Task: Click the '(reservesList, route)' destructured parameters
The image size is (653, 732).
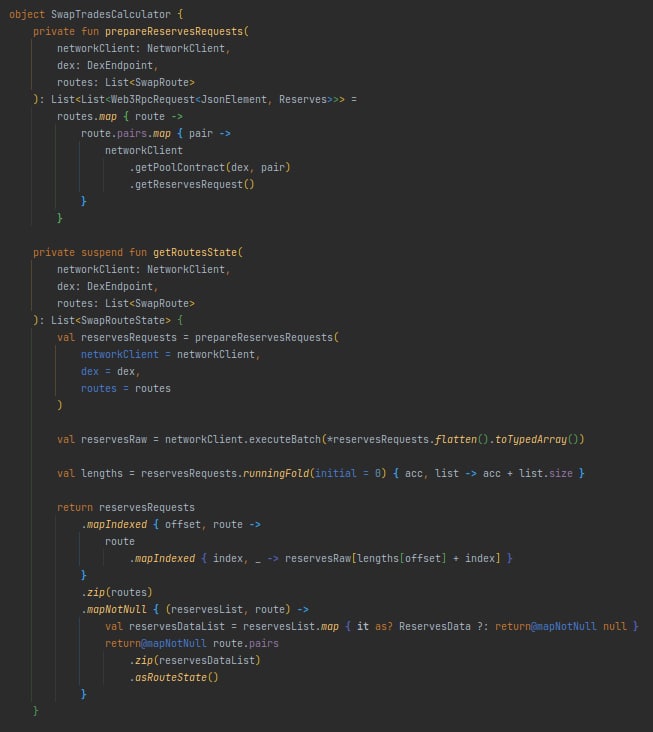Action: pos(228,609)
